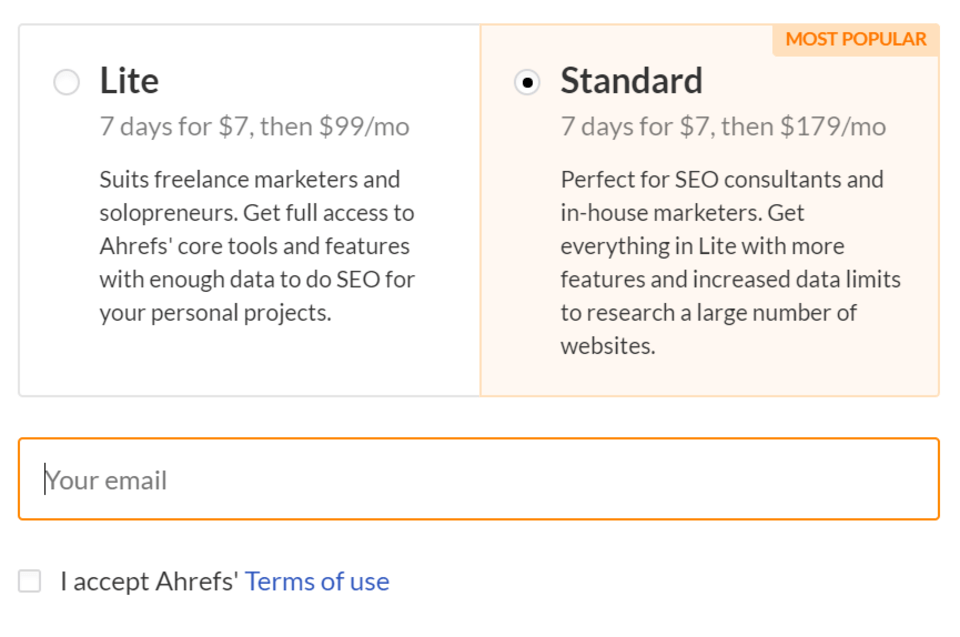Click "your personal projects." in Lite description
This screenshot has width=960, height=637.
(x=215, y=312)
